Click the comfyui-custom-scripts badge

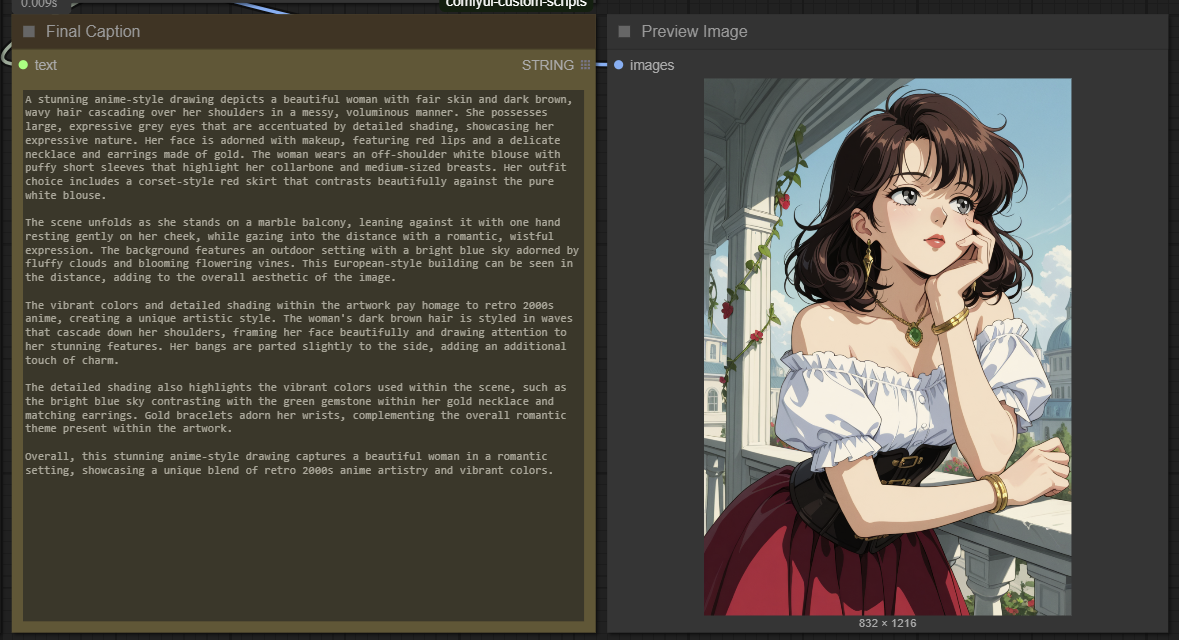pyautogui.click(x=516, y=4)
